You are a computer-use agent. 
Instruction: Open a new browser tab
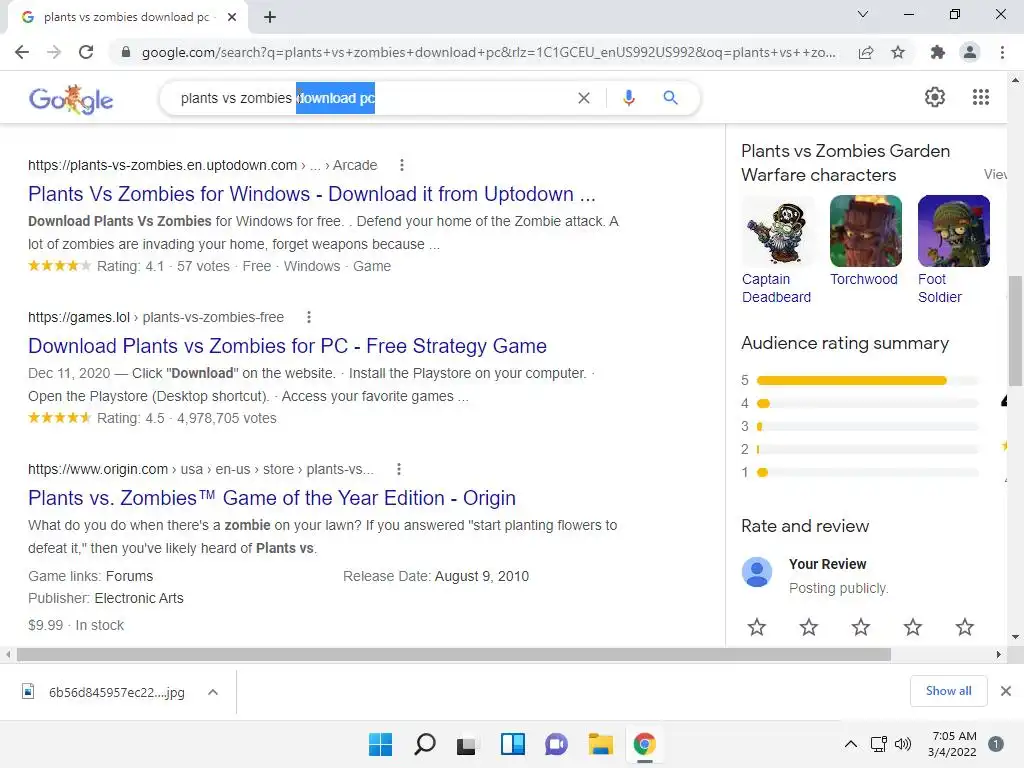point(270,17)
